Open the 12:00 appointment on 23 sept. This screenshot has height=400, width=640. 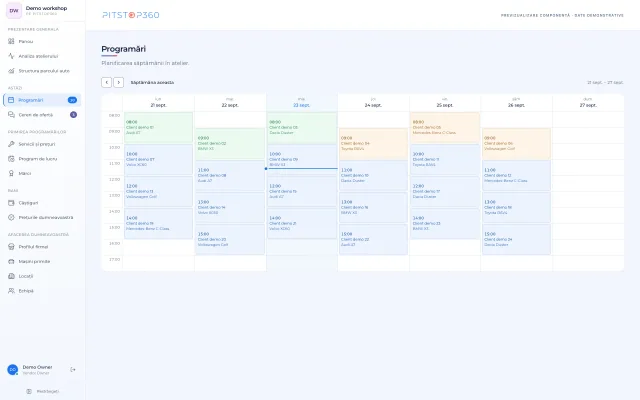pyautogui.click(x=302, y=191)
